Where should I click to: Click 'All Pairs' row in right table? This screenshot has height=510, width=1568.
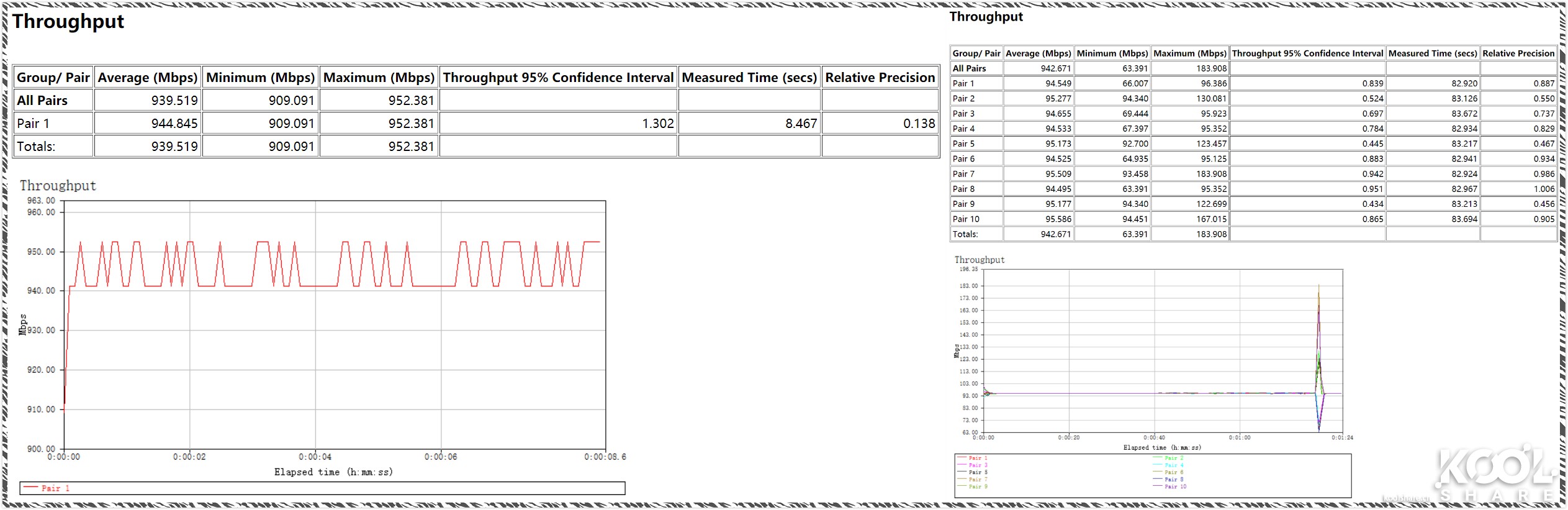[969, 68]
